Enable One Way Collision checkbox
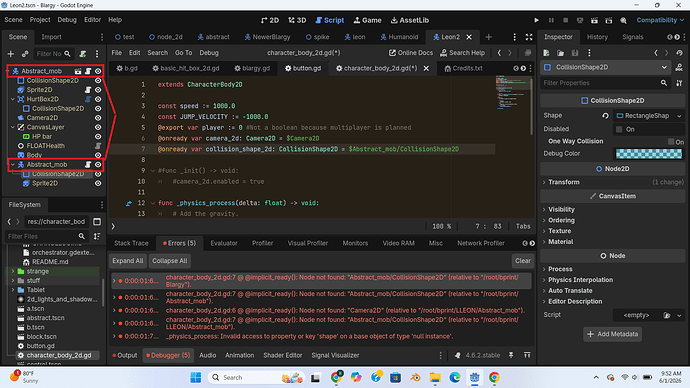 (671, 142)
